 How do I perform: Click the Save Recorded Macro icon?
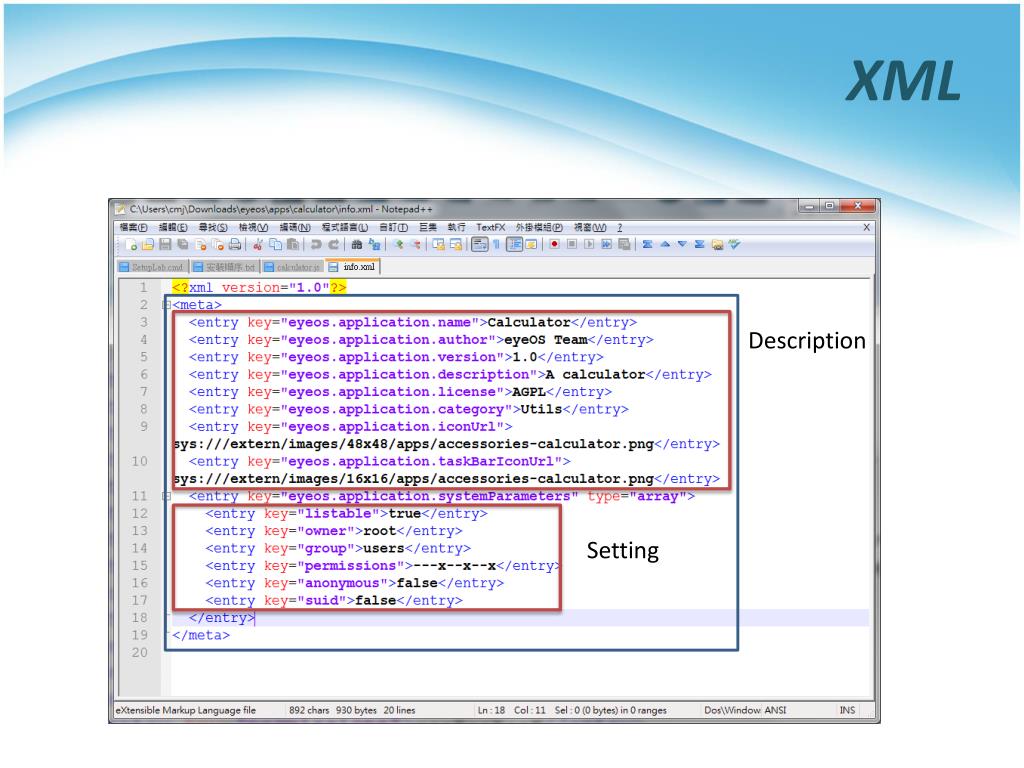pos(624,245)
